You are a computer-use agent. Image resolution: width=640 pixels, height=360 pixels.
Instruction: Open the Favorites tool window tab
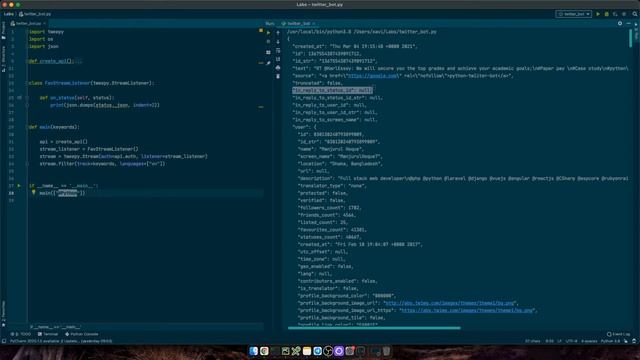coord(3,313)
